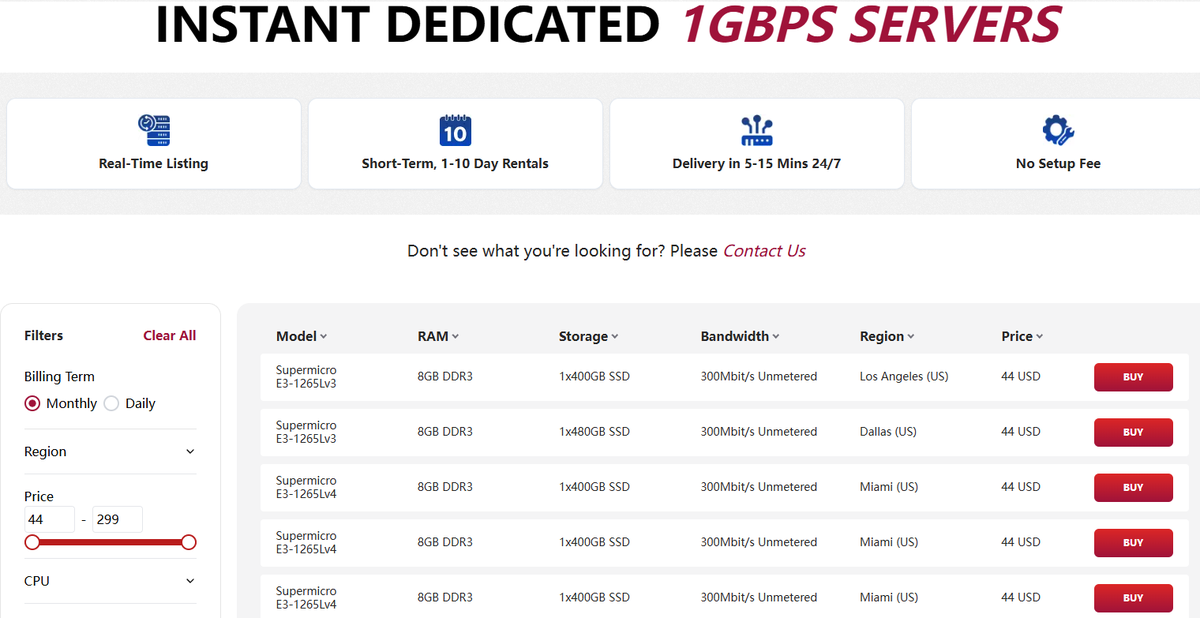Click the right handle of the price slider

tap(189, 542)
